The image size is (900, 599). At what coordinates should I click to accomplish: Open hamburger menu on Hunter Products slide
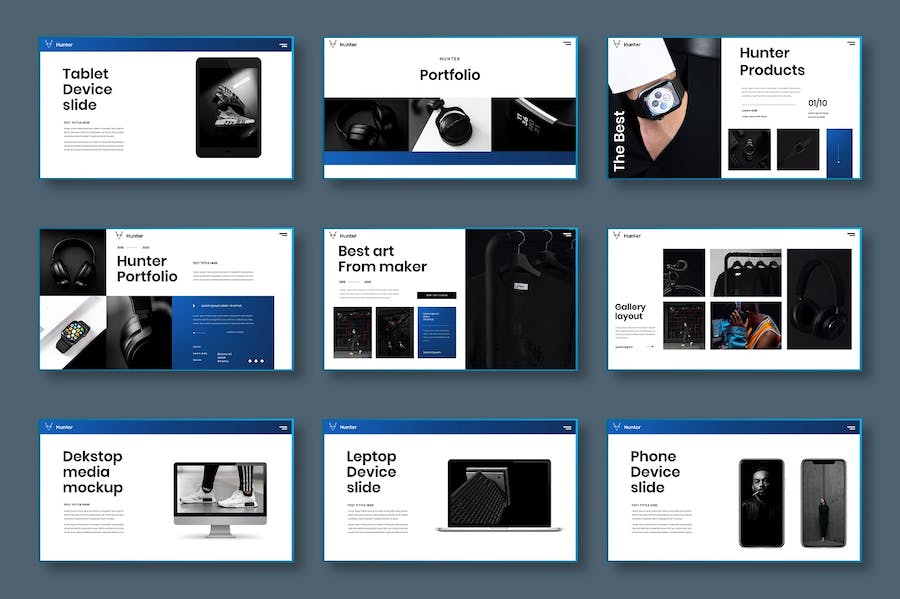point(851,44)
